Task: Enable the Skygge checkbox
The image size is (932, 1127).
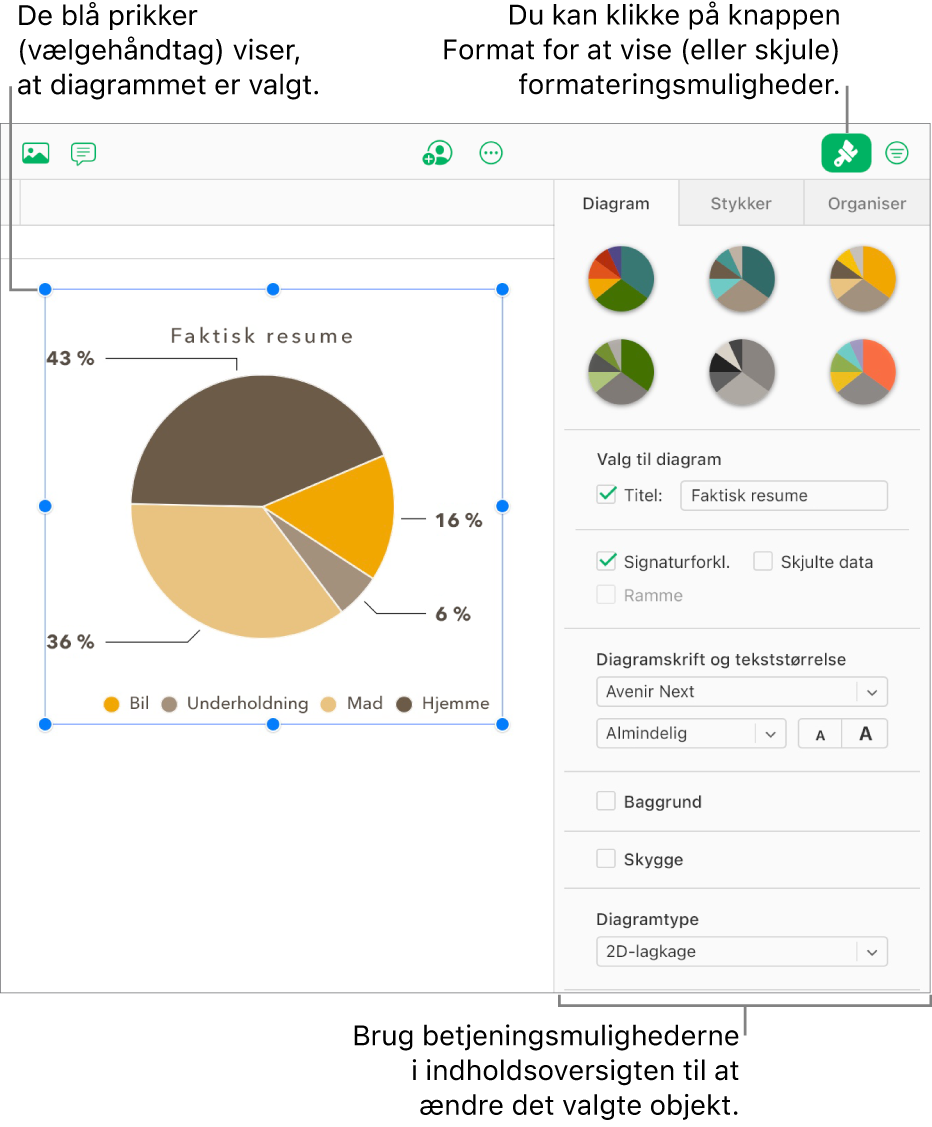Action: point(606,858)
